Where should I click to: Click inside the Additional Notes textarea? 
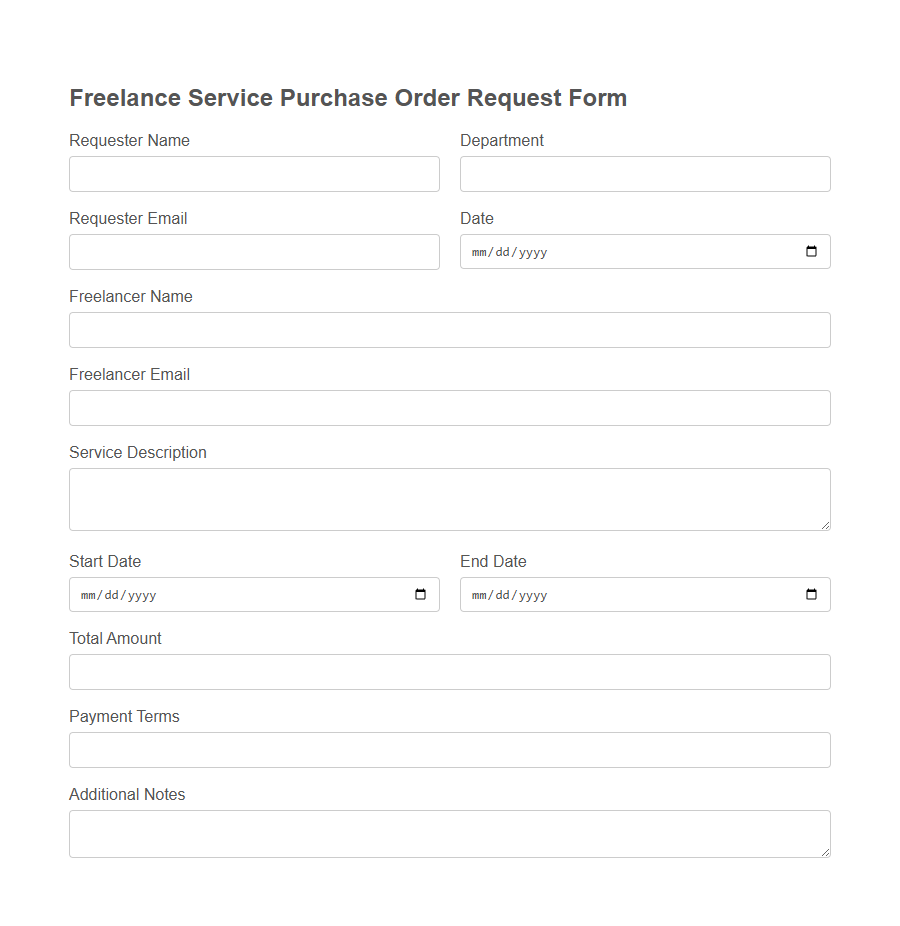449,831
